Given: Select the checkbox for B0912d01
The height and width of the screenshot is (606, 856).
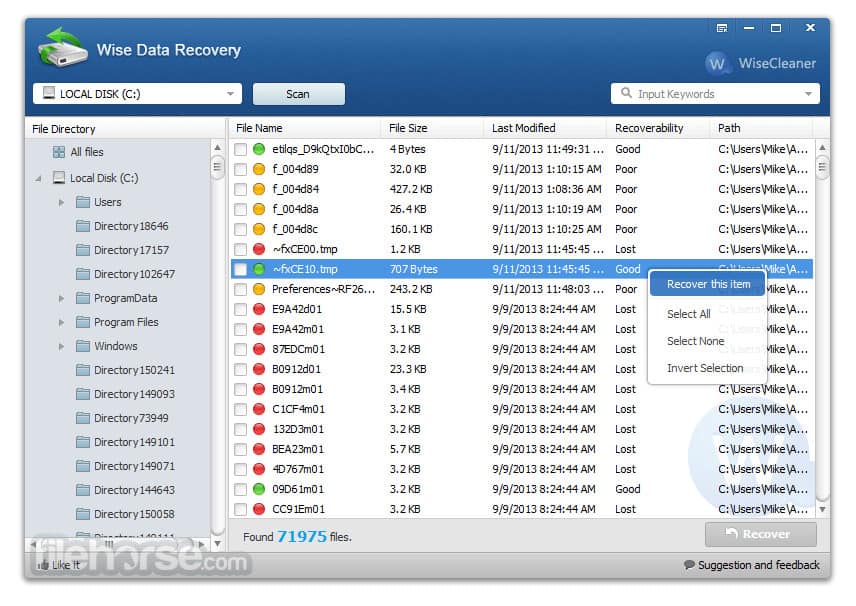Looking at the screenshot, I should click(240, 370).
